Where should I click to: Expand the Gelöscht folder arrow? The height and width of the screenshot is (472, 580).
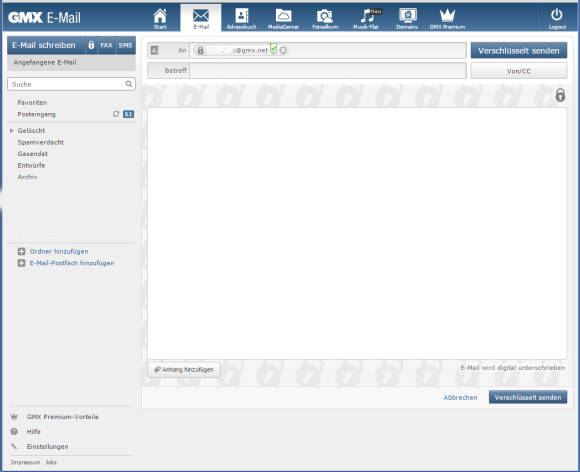pos(11,131)
